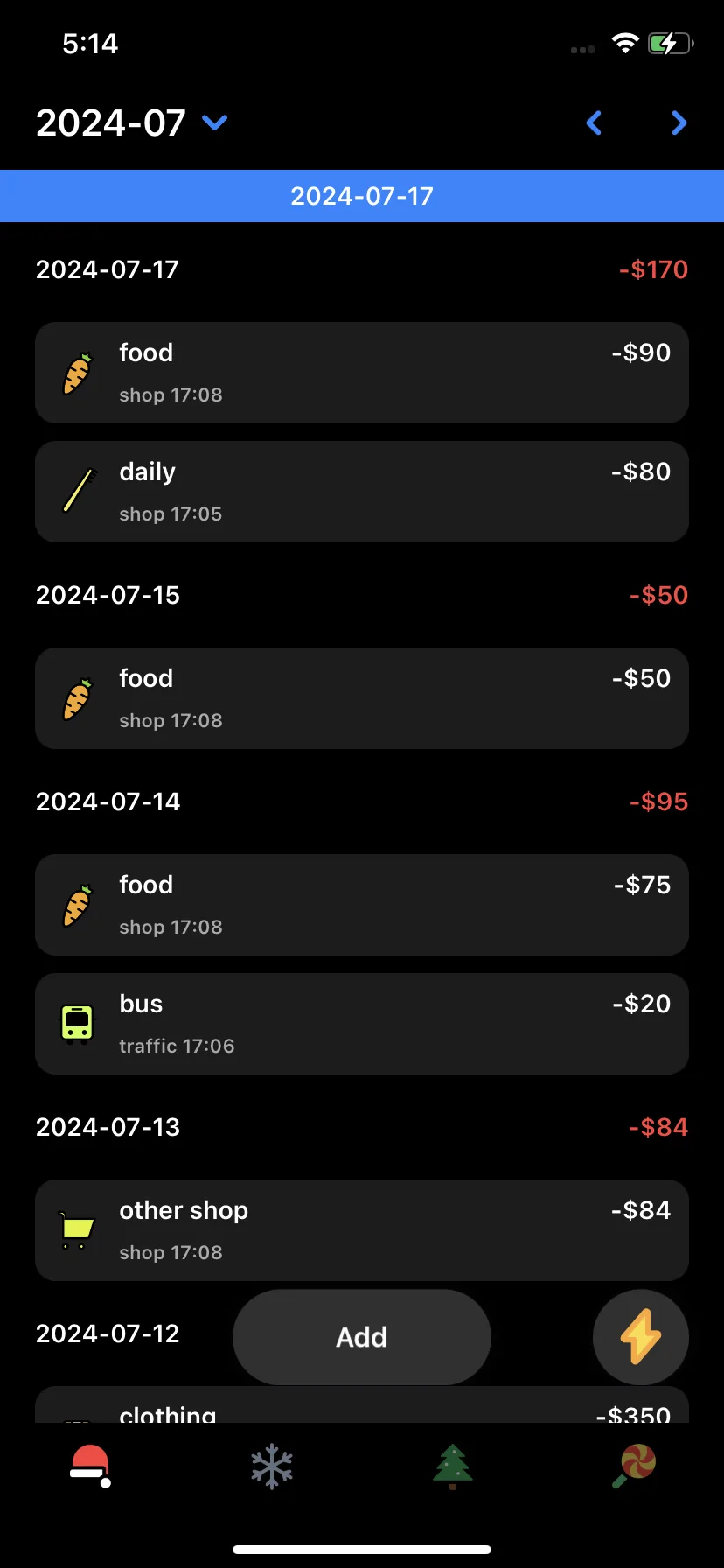724x1568 pixels.
Task: Click the bus icon on traffic entry
Action: coord(77,1024)
